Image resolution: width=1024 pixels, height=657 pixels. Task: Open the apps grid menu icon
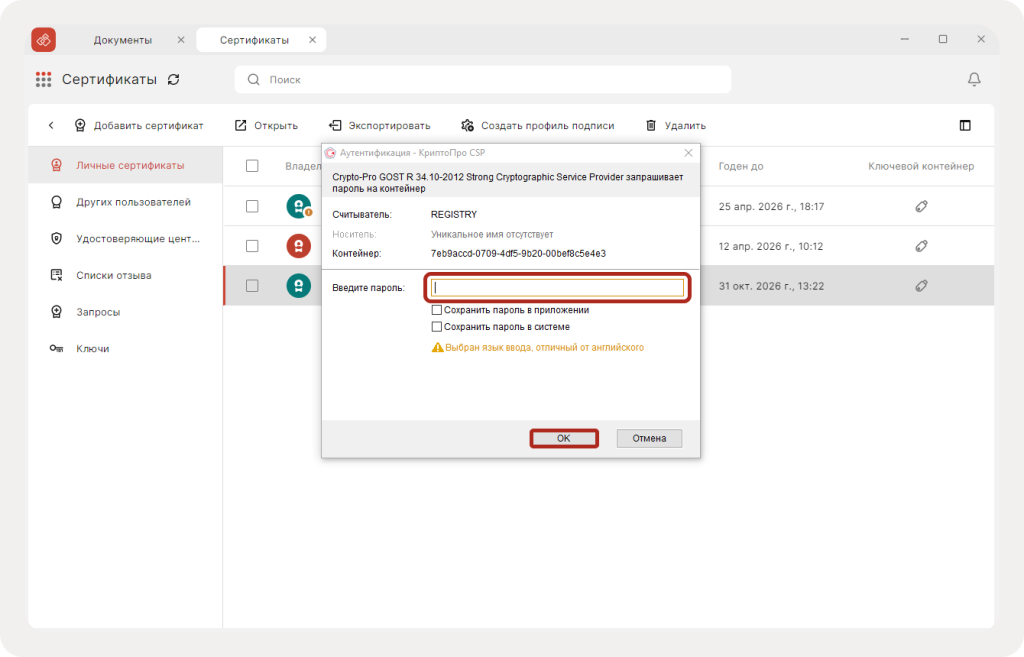tap(43, 80)
